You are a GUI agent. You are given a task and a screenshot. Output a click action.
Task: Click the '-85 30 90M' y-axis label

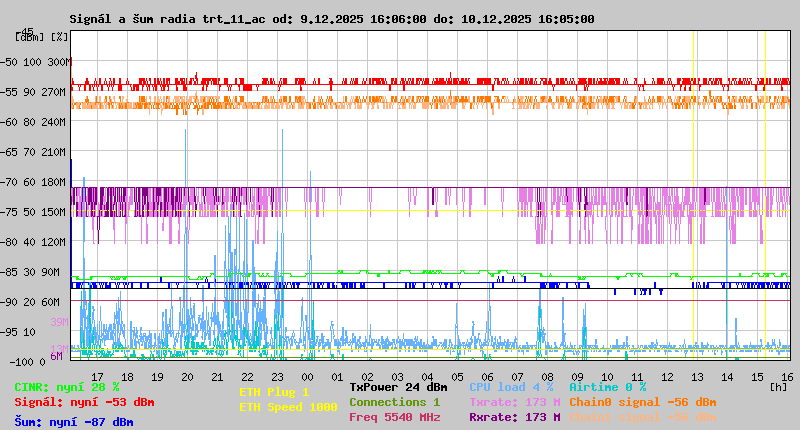tap(31, 272)
